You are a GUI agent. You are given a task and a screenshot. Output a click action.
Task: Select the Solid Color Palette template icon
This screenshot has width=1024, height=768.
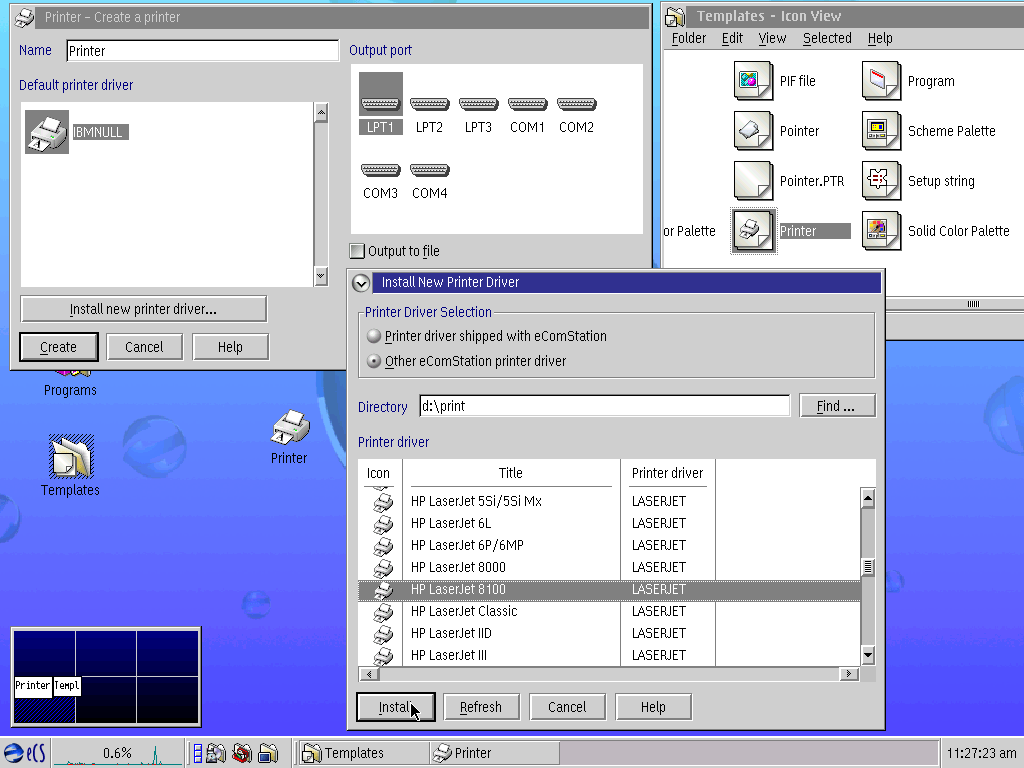point(881,231)
